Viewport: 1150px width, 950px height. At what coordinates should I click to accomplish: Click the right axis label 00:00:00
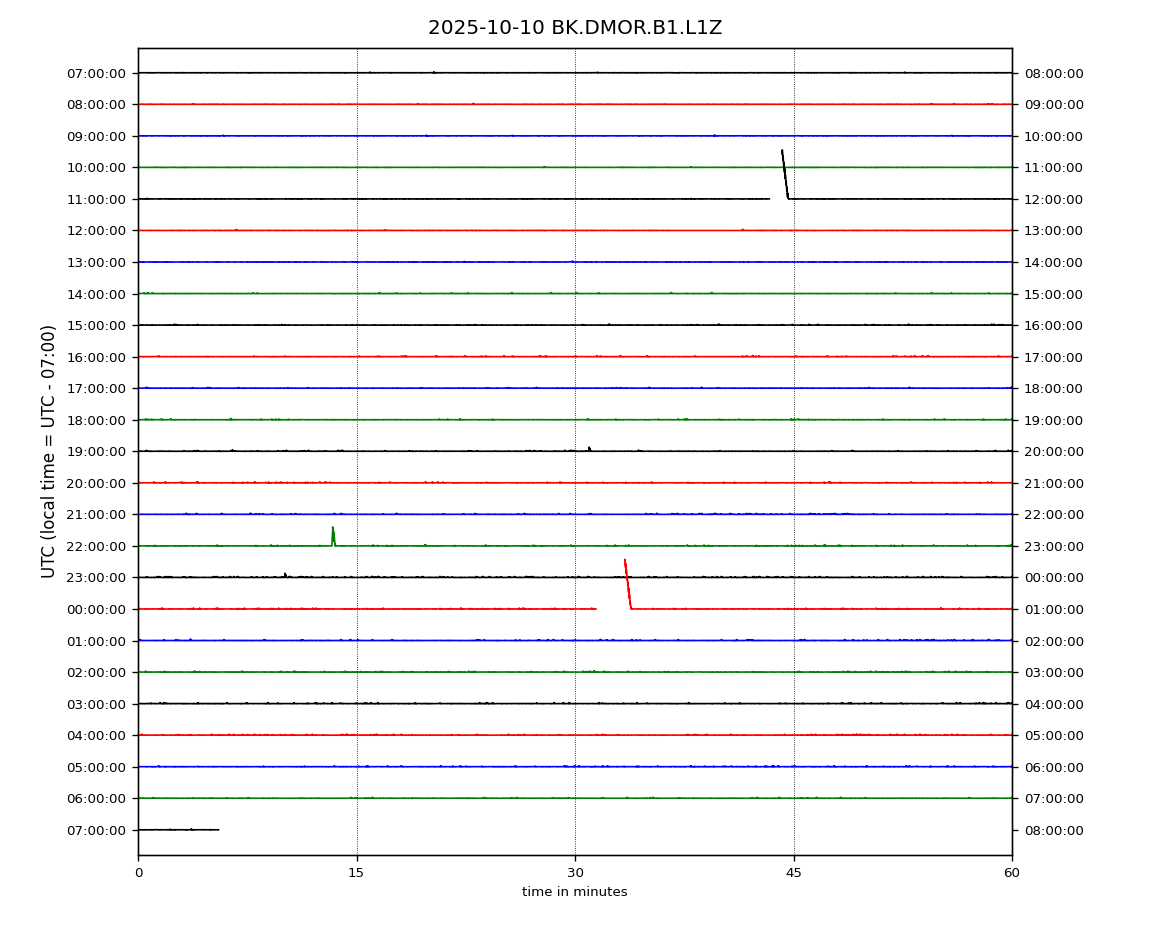tap(1053, 578)
